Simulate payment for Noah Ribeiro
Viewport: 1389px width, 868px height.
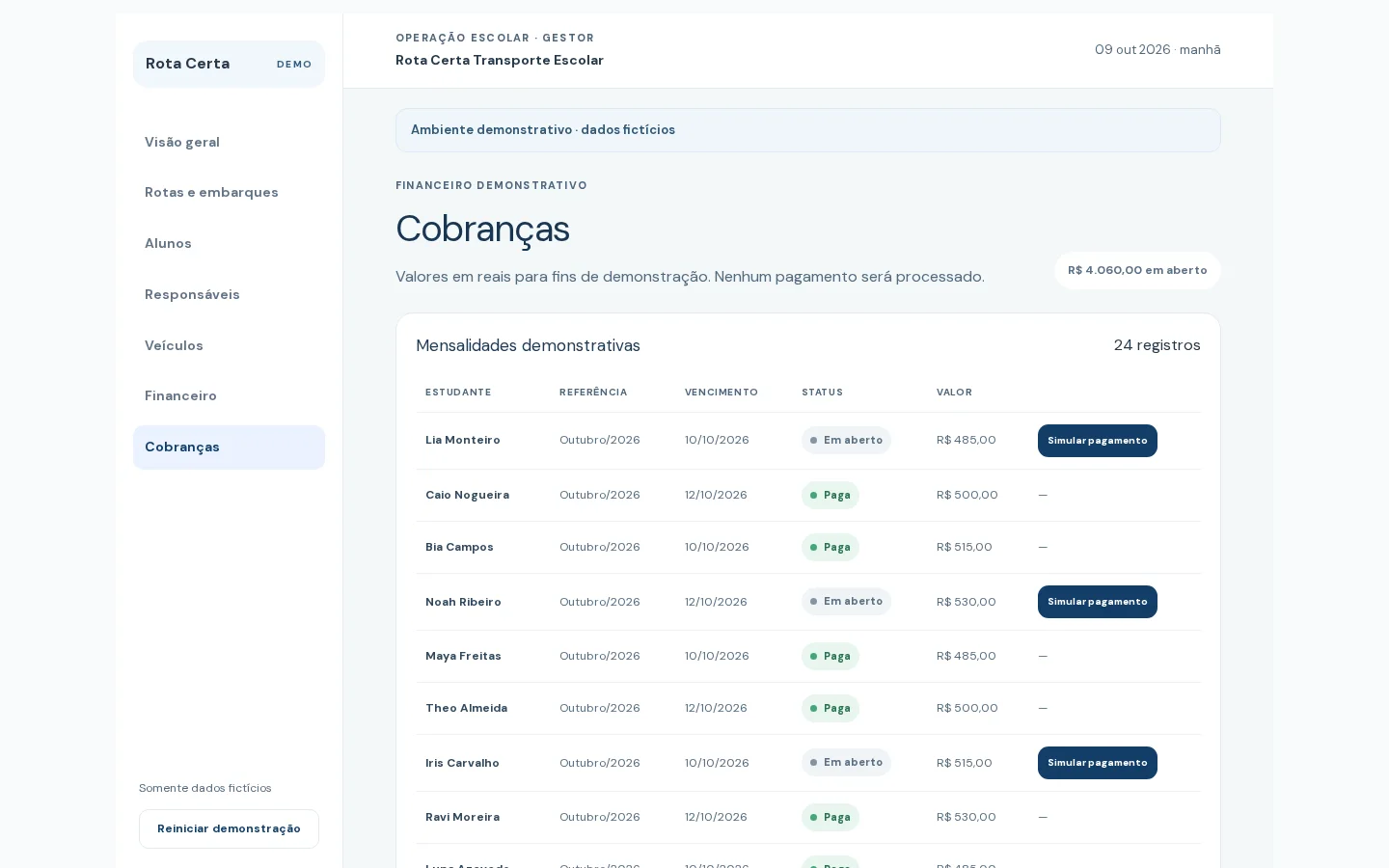tap(1097, 602)
